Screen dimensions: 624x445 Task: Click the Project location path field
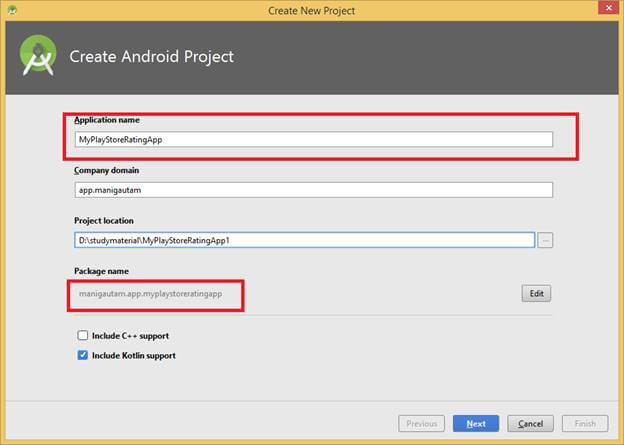tap(304, 240)
